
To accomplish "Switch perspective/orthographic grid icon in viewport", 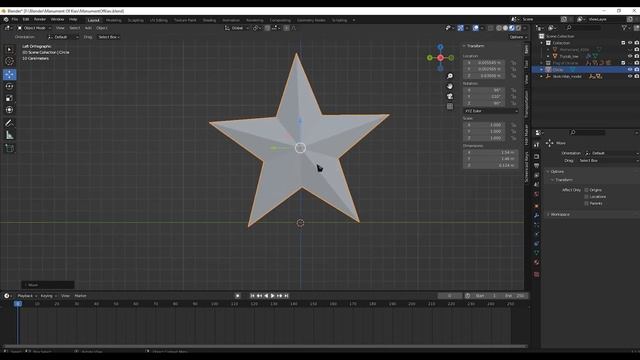I will pos(450,107).
